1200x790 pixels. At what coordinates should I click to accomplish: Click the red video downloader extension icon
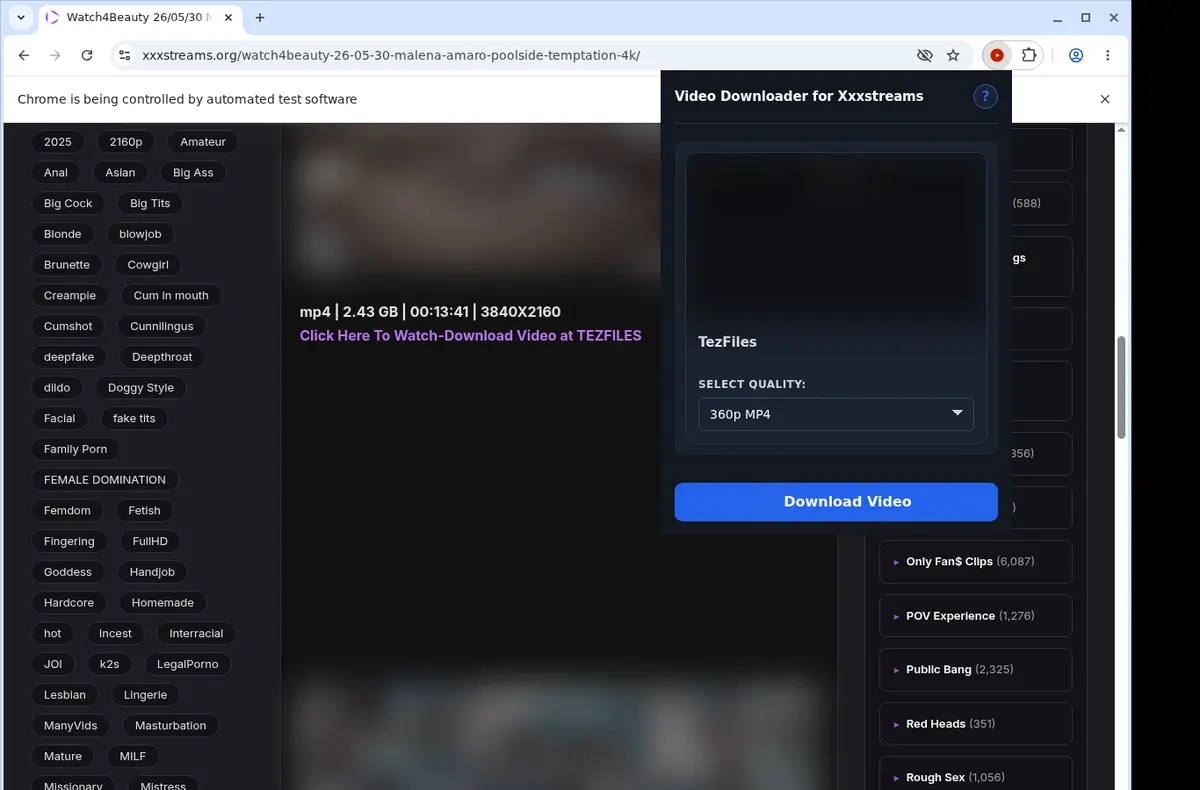pyautogui.click(x=996, y=56)
